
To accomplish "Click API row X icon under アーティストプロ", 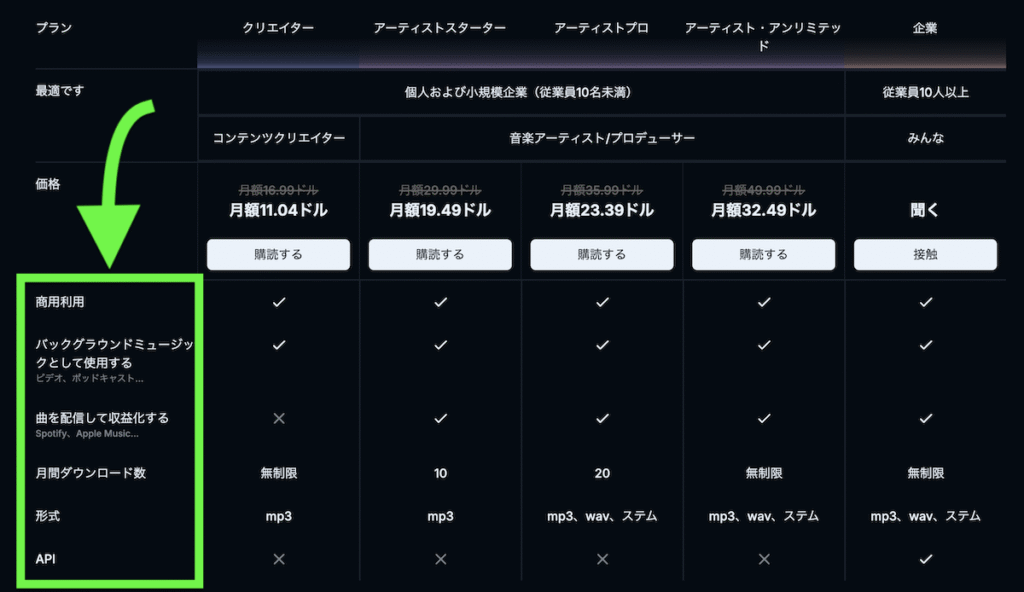I will point(602,559).
